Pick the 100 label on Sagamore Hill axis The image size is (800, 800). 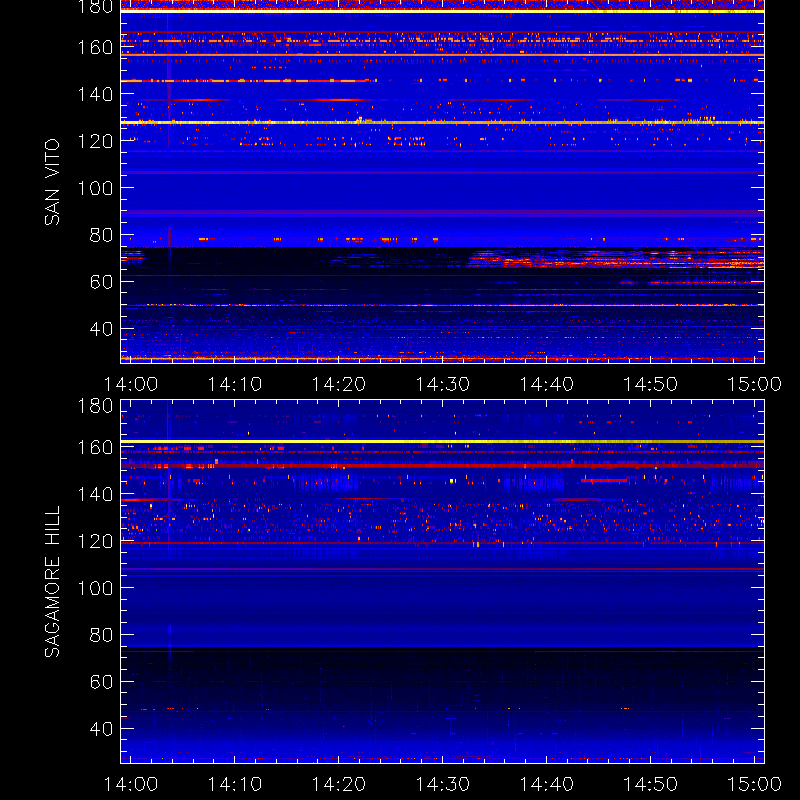tap(95, 588)
